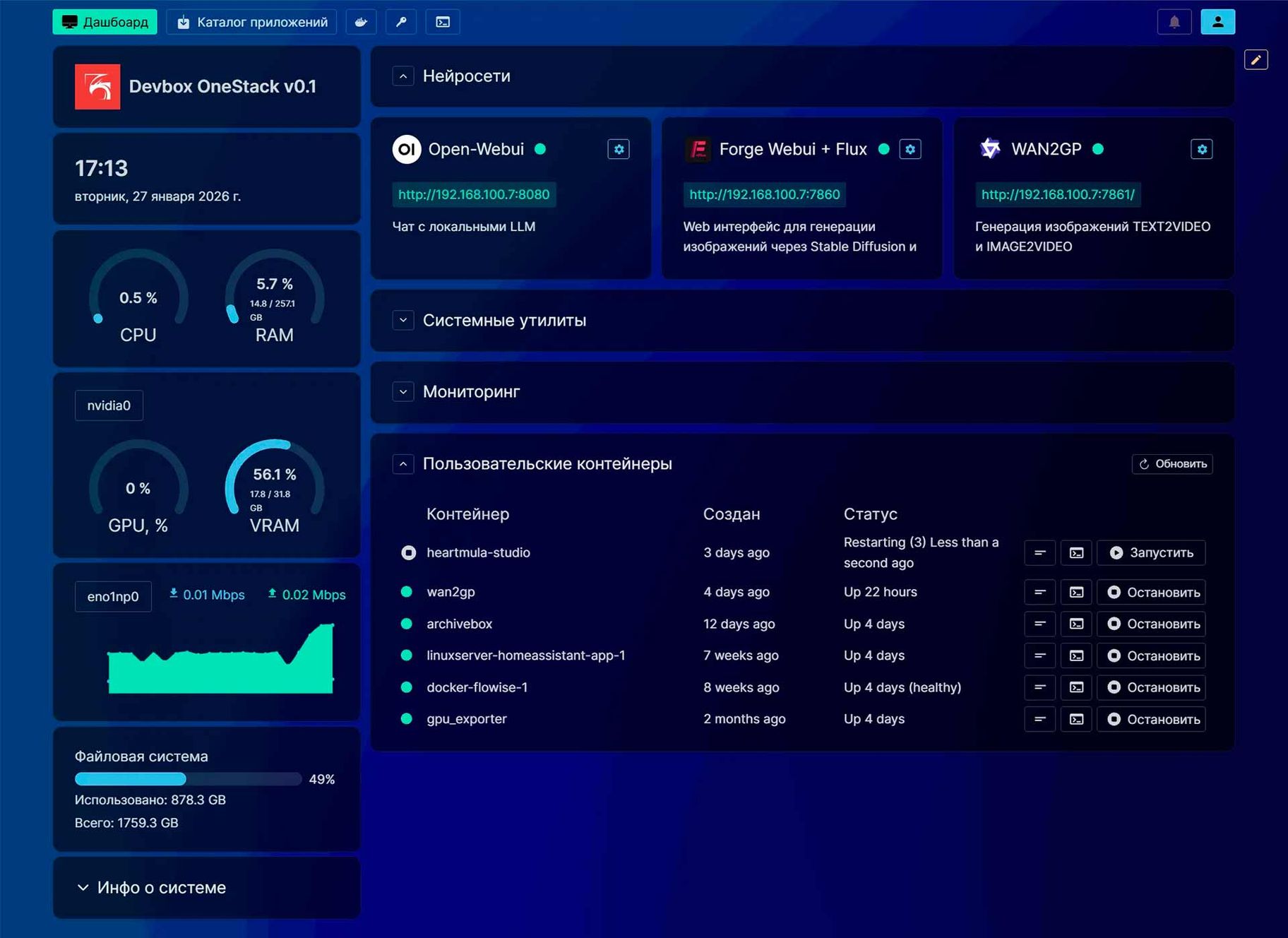Click the notifications bell icon
Image resolution: width=1288 pixels, height=938 pixels.
click(x=1174, y=22)
